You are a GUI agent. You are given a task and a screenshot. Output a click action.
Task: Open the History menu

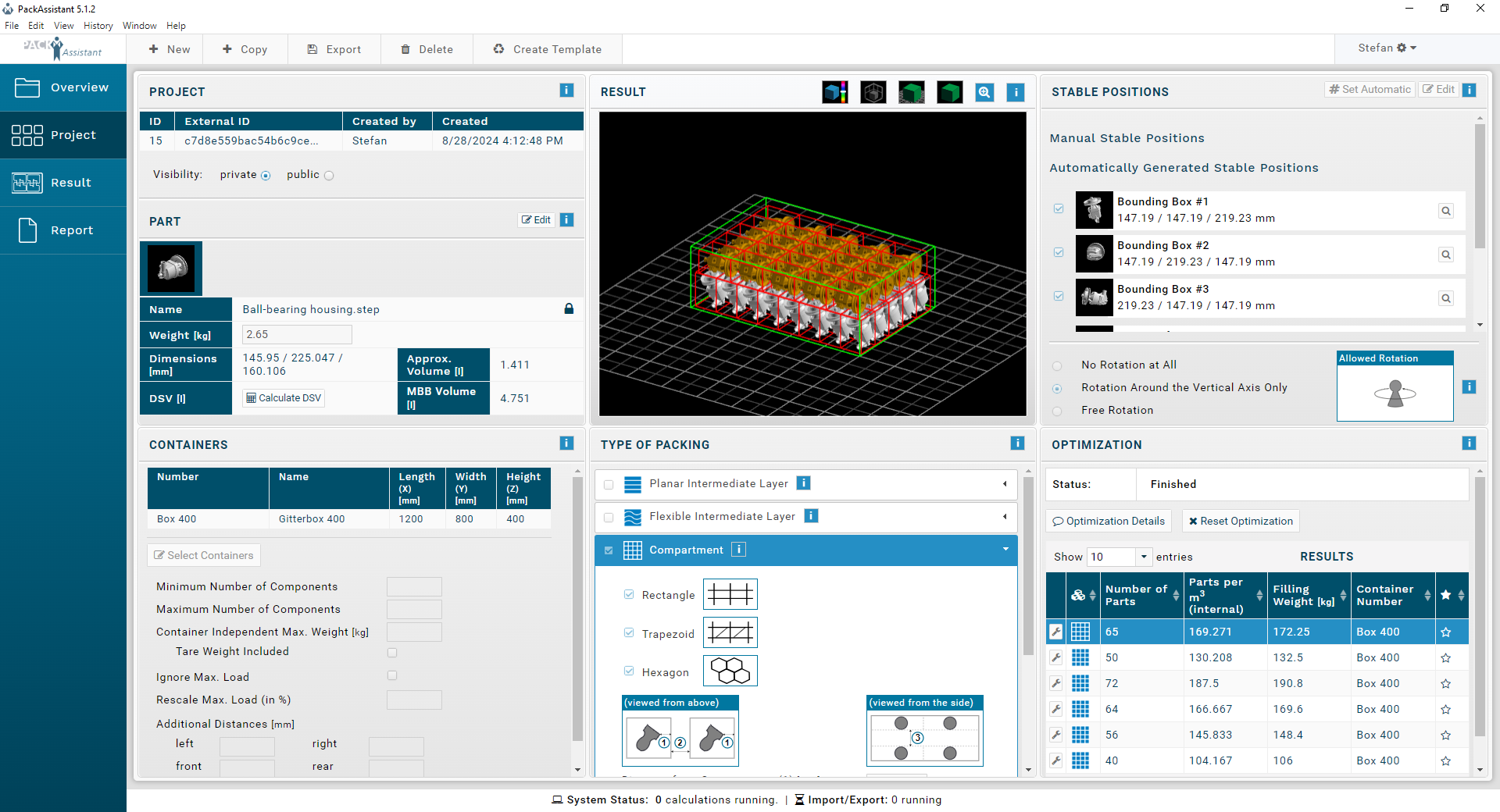(98, 26)
